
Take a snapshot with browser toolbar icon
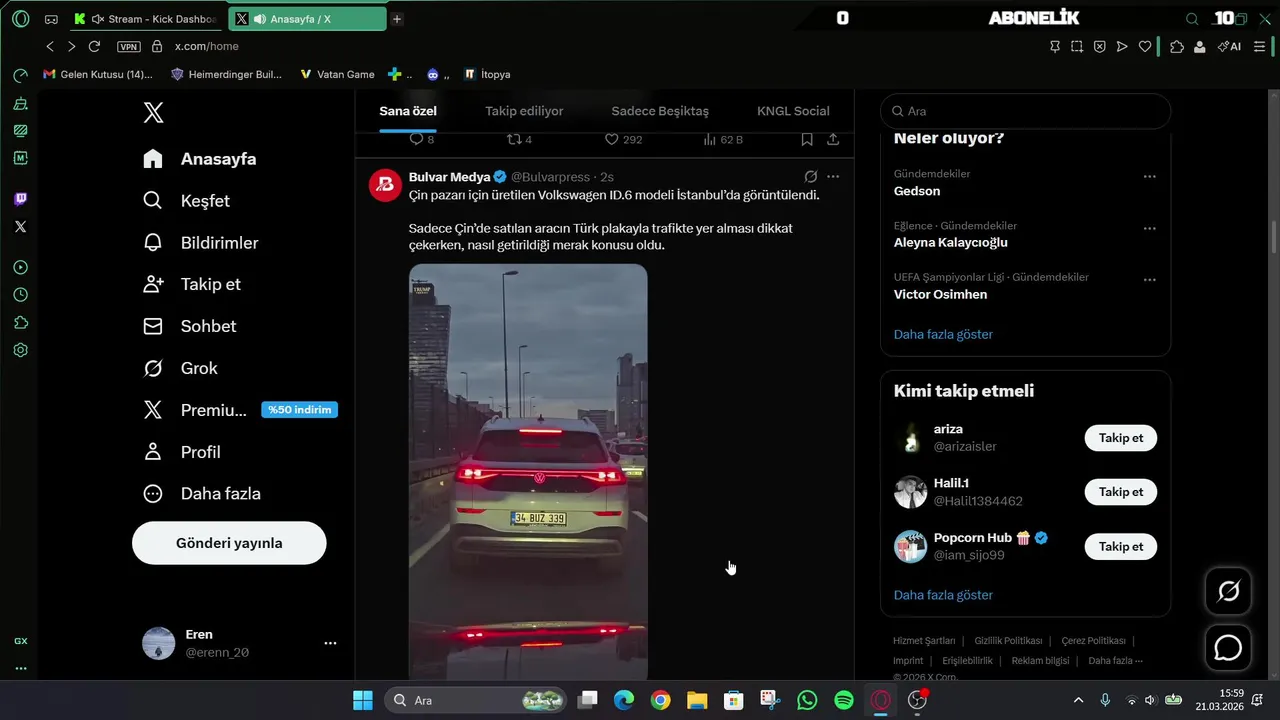1077,46
